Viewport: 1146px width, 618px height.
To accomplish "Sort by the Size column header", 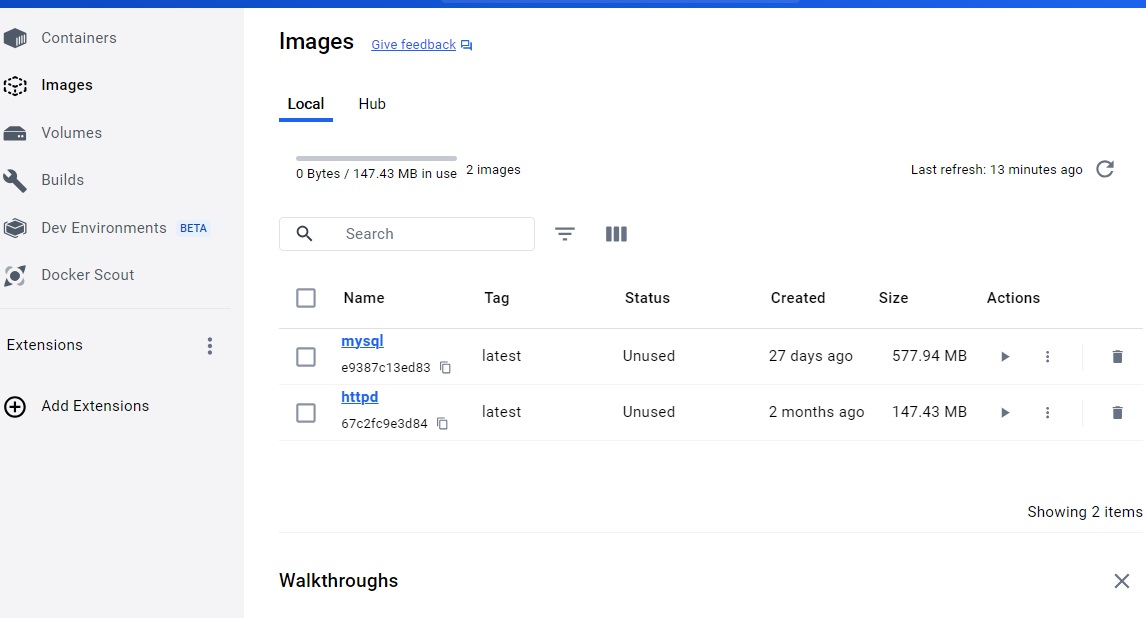I will [893, 298].
